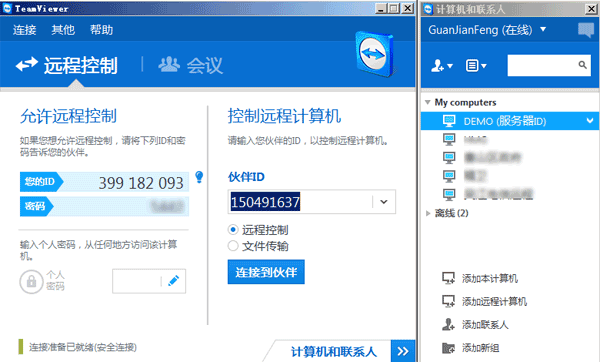Viewport: 600px width, 362px height.
Task: Close the 计算机和联系人 window
Action: point(591,8)
